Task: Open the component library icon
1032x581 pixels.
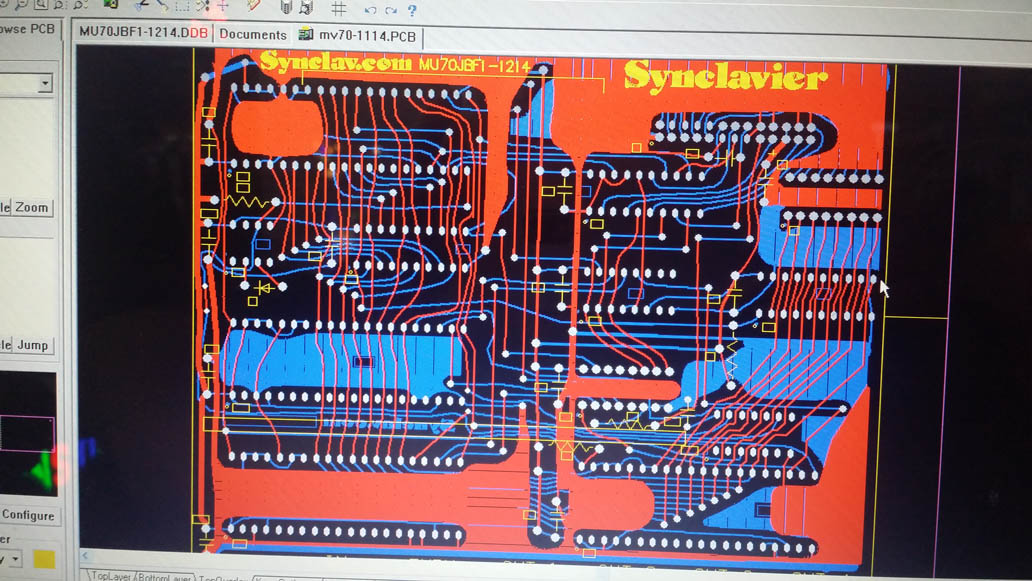Action: click(286, 7)
